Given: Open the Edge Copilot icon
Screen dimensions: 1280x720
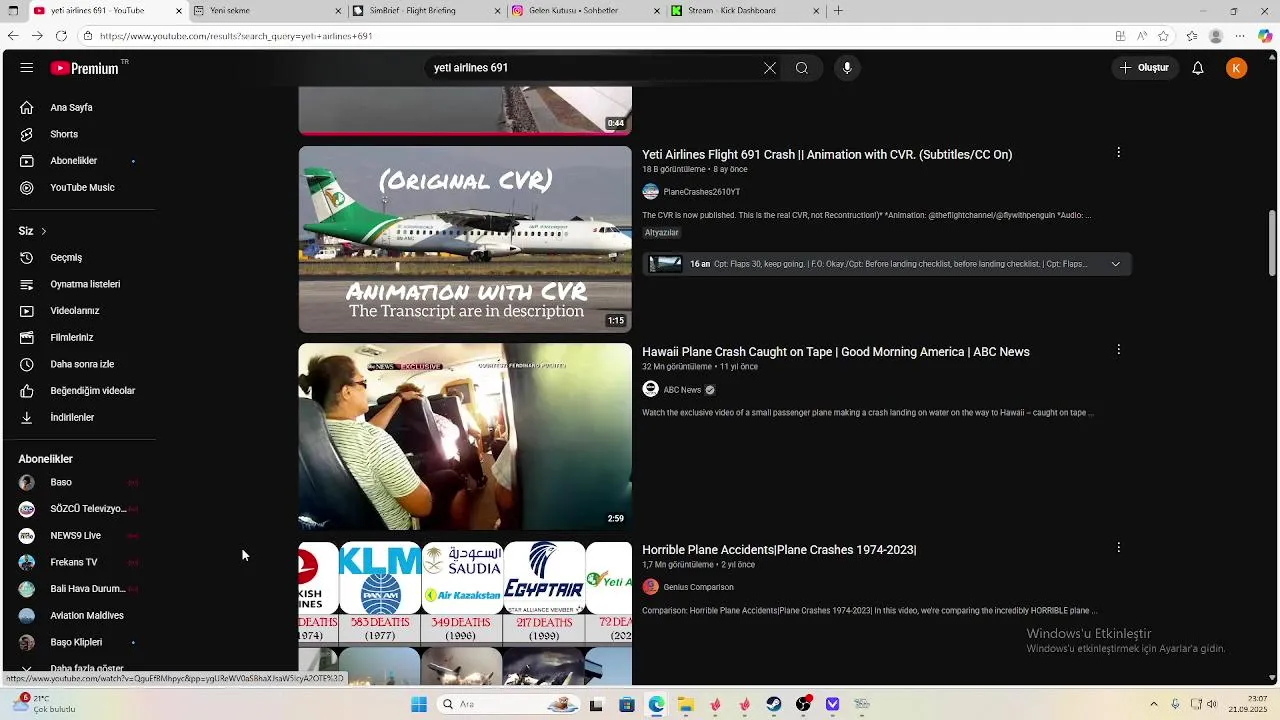Looking at the screenshot, I should 1265,36.
